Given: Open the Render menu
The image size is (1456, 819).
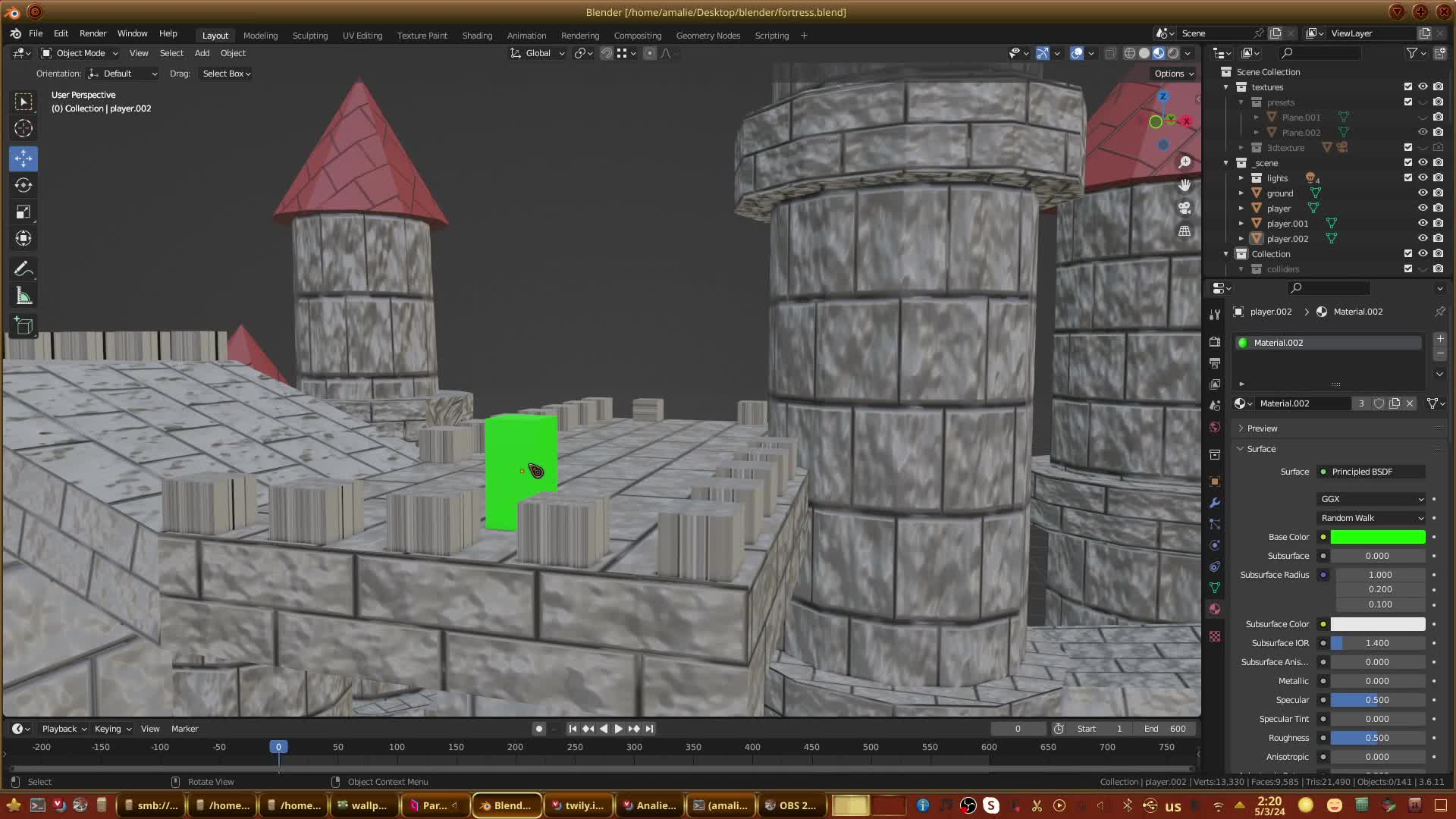Looking at the screenshot, I should (x=93, y=33).
